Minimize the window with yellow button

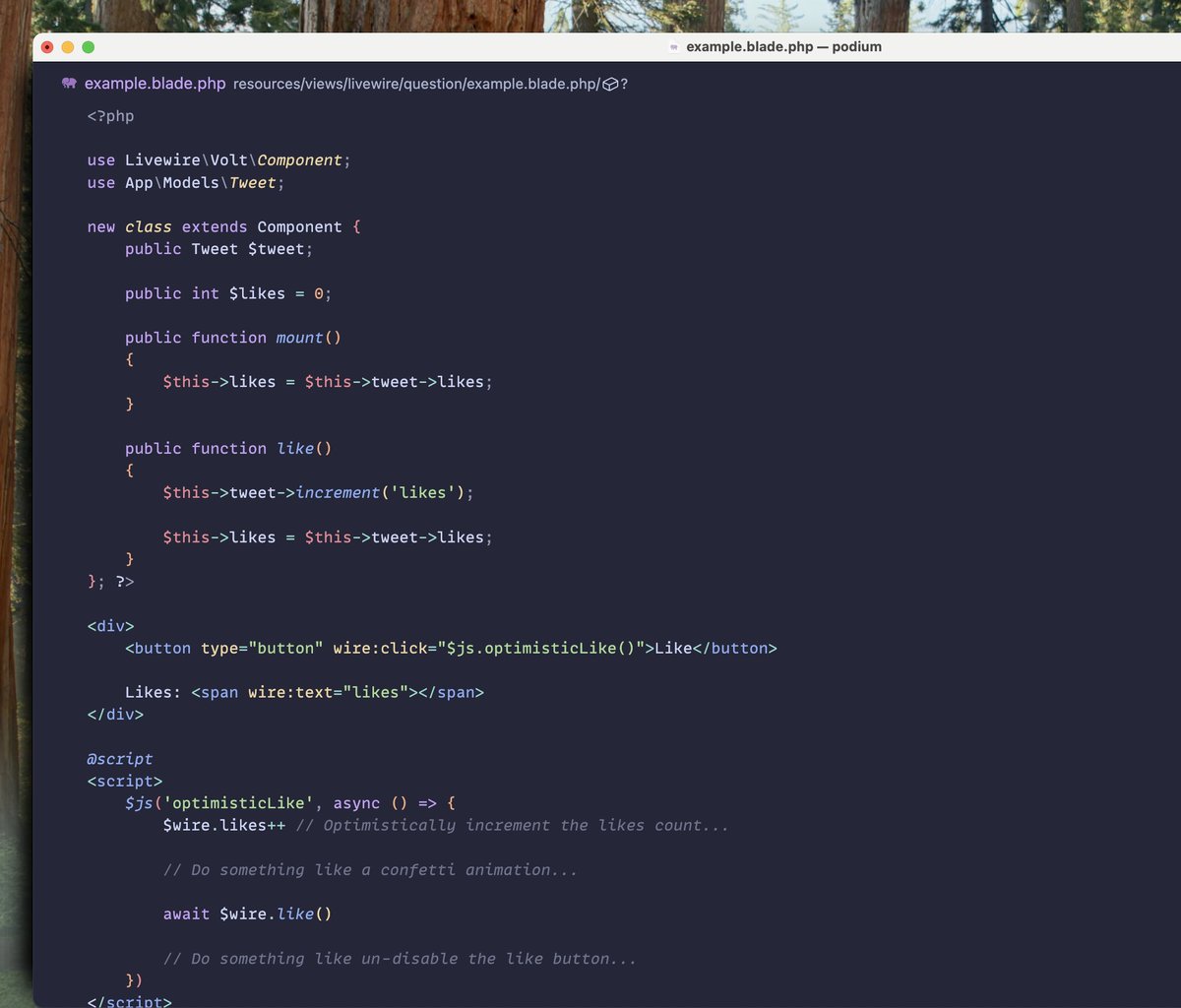(x=68, y=46)
